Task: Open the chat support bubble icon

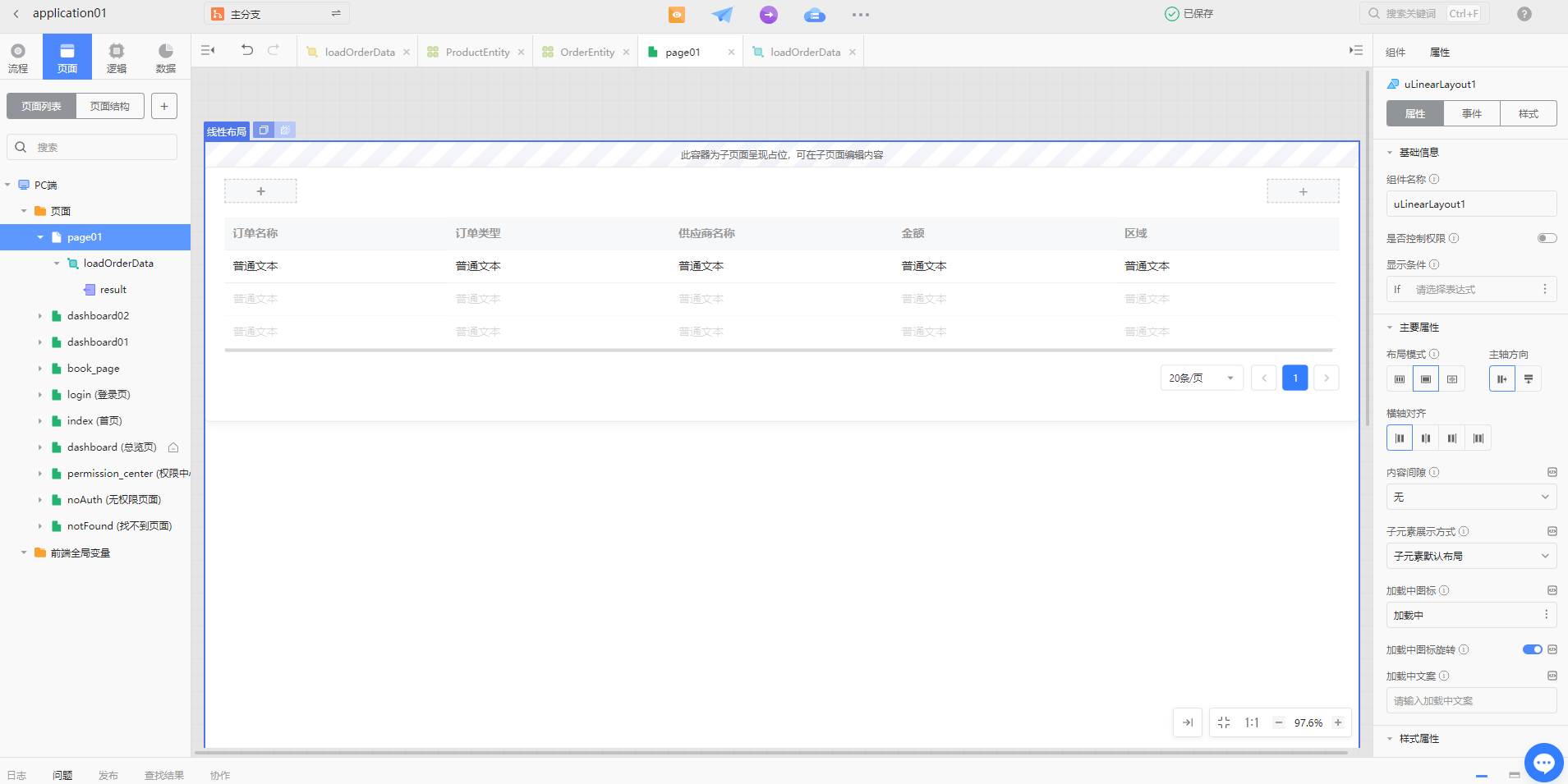Action: click(x=1544, y=763)
